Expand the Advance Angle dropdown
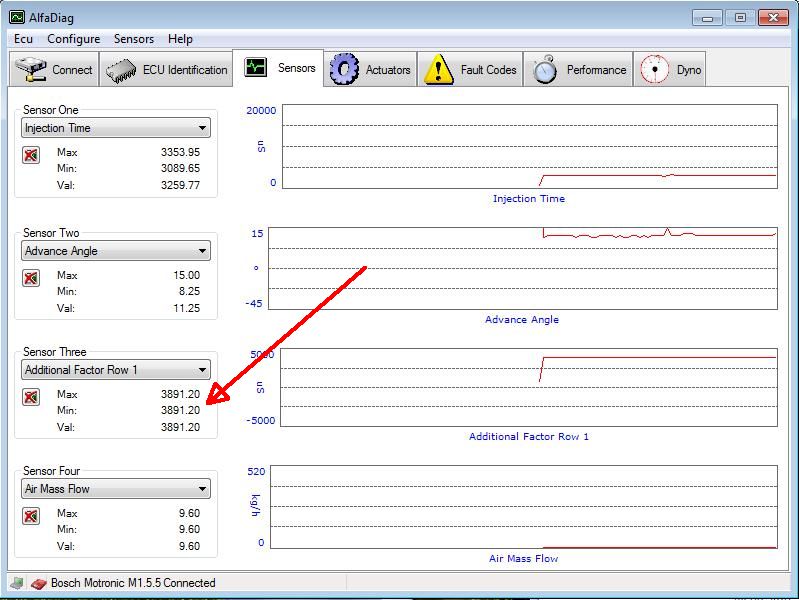Screen dimensions: 799x600 click(116, 251)
